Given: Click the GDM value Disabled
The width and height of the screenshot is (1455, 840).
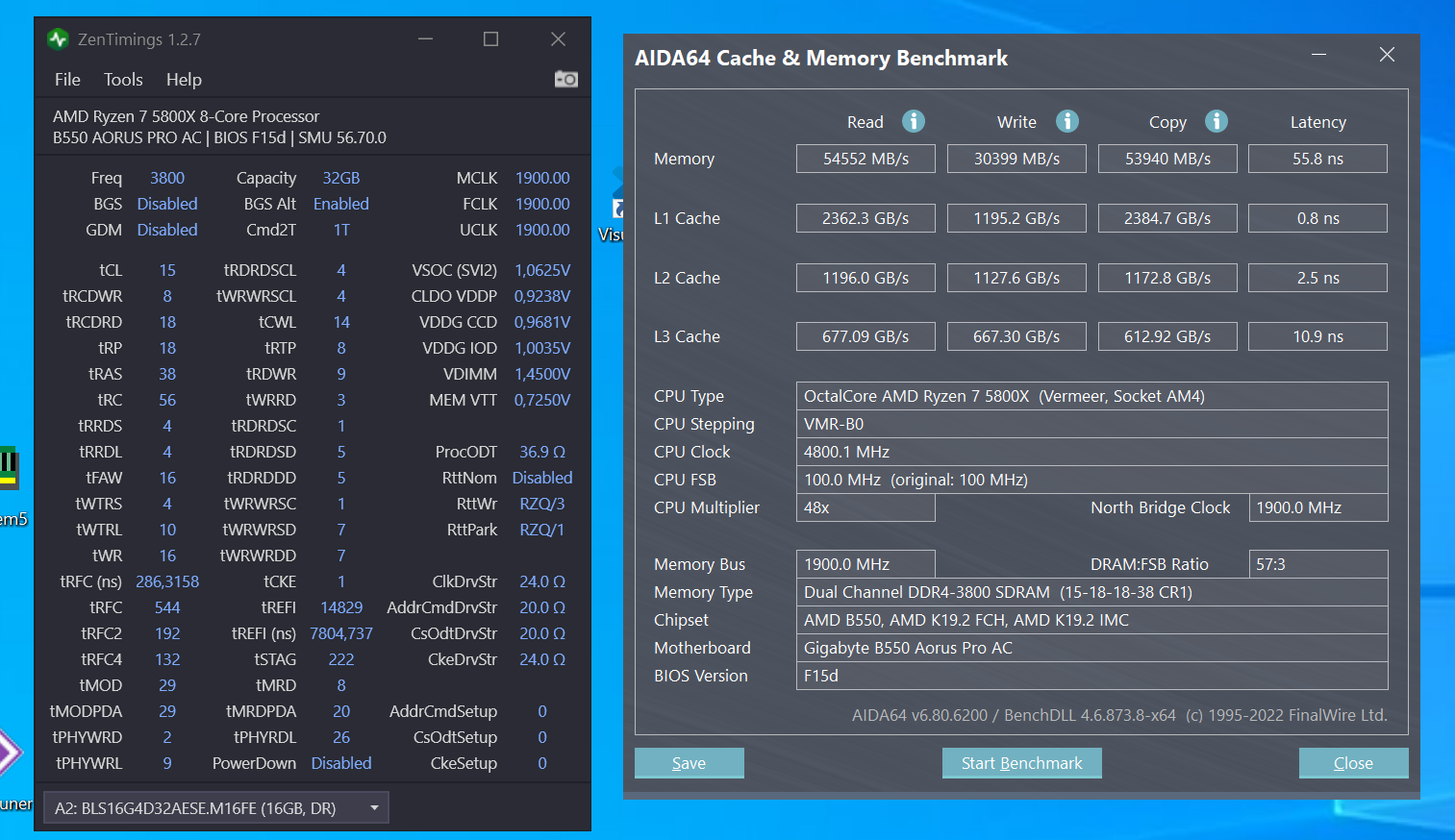Looking at the screenshot, I should pos(167,230).
